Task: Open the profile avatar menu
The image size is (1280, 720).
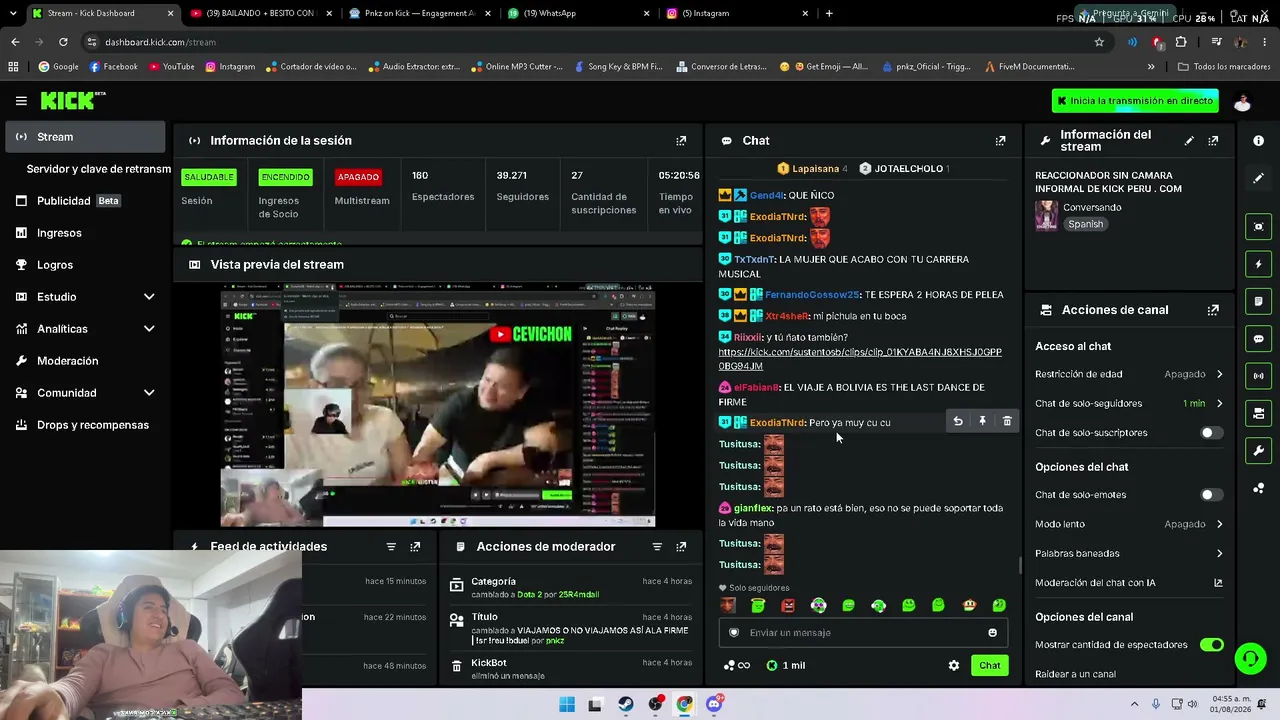Action: point(1242,101)
